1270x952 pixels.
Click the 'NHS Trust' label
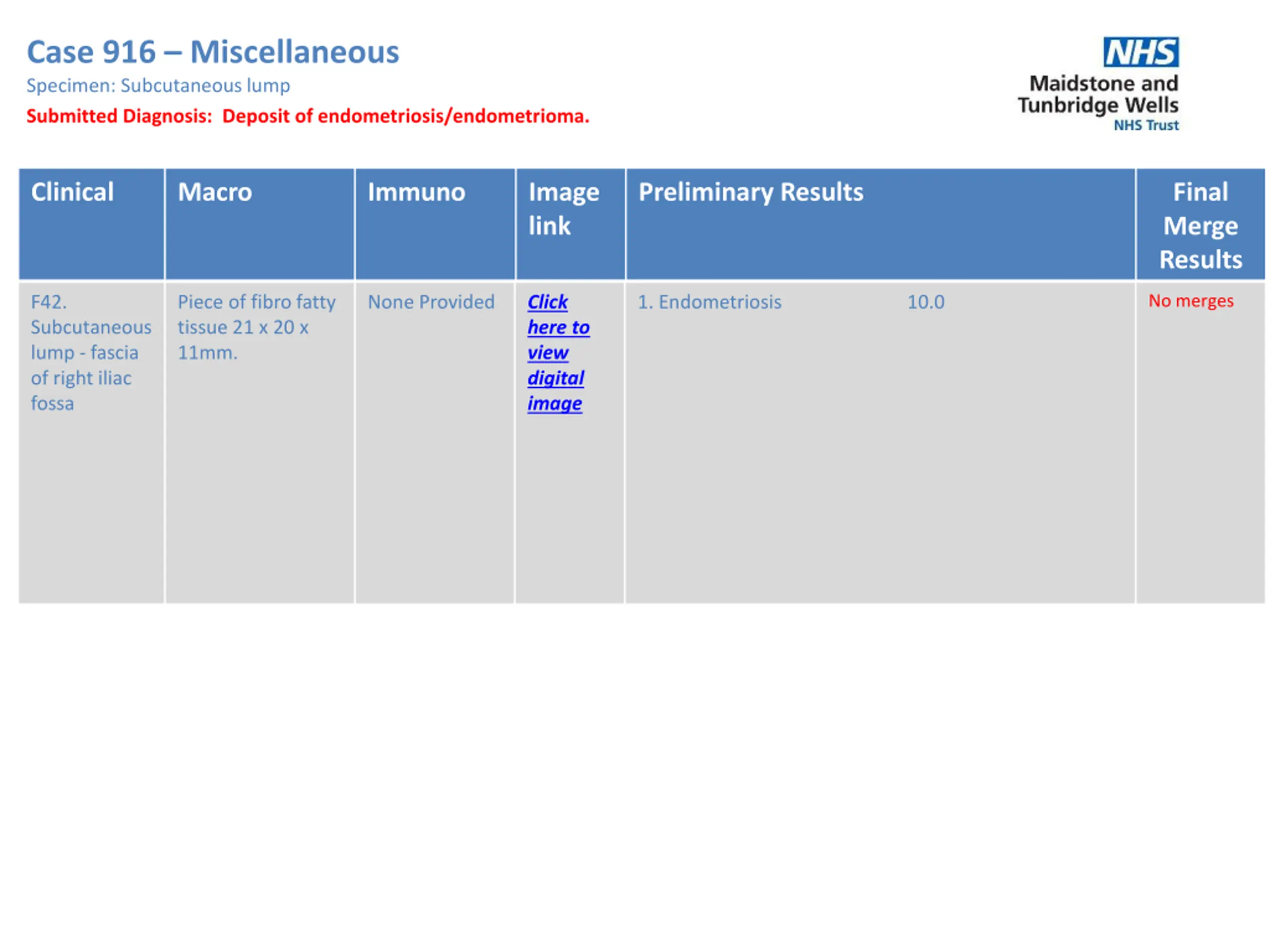tap(1146, 125)
